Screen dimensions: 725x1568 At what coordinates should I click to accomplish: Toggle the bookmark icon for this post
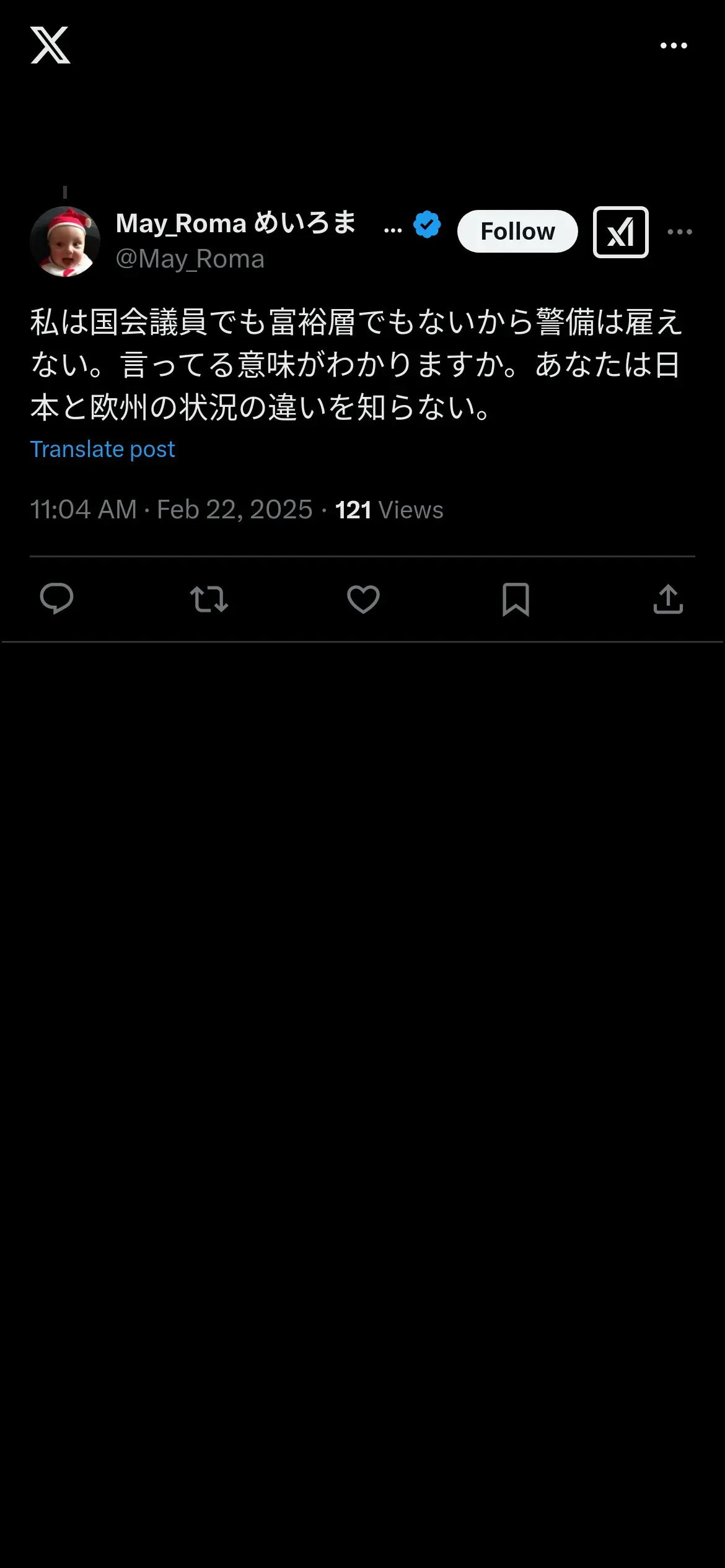(516, 599)
